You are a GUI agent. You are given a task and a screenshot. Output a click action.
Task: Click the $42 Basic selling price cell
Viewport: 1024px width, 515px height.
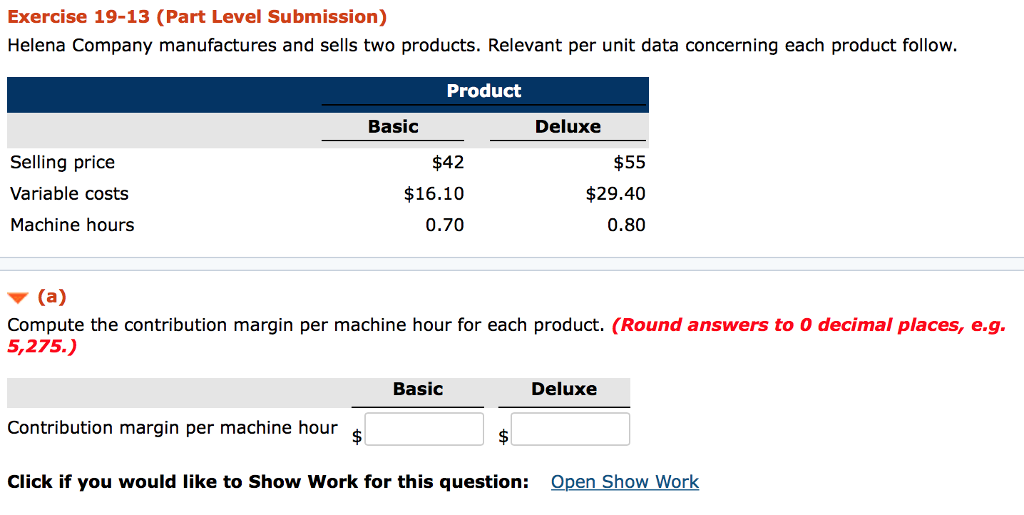(x=447, y=162)
